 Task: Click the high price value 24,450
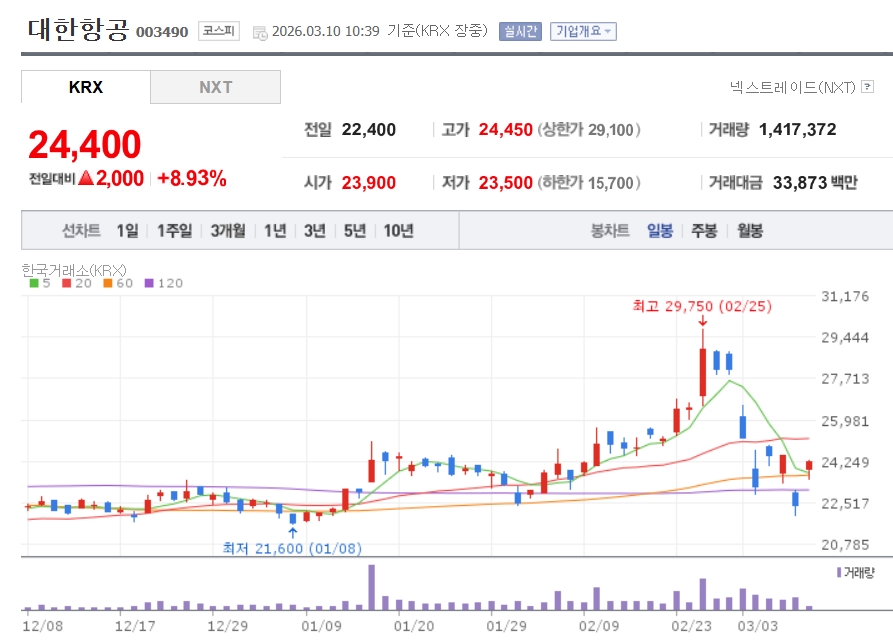[x=505, y=130]
